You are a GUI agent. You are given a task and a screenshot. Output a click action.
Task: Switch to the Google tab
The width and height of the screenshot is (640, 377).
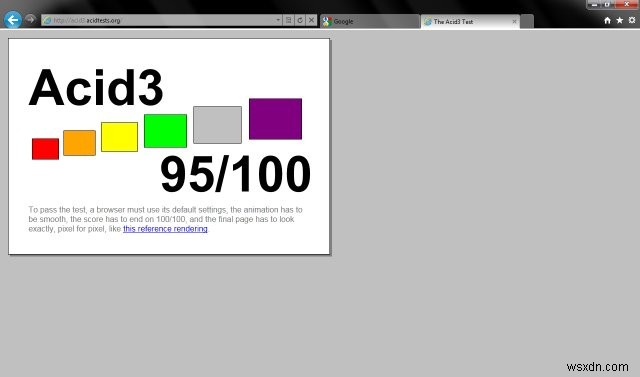point(370,21)
